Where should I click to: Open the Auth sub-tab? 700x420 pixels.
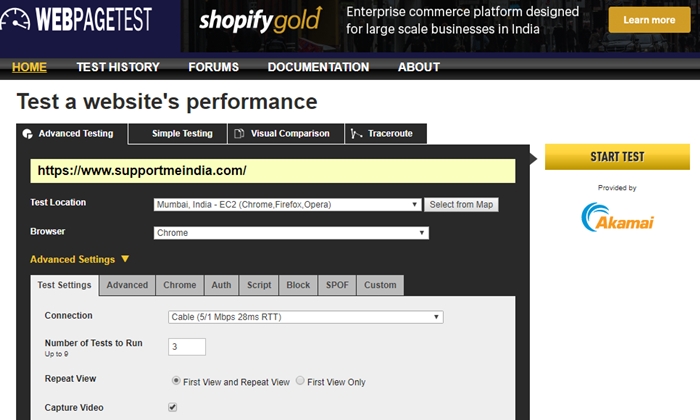click(221, 285)
